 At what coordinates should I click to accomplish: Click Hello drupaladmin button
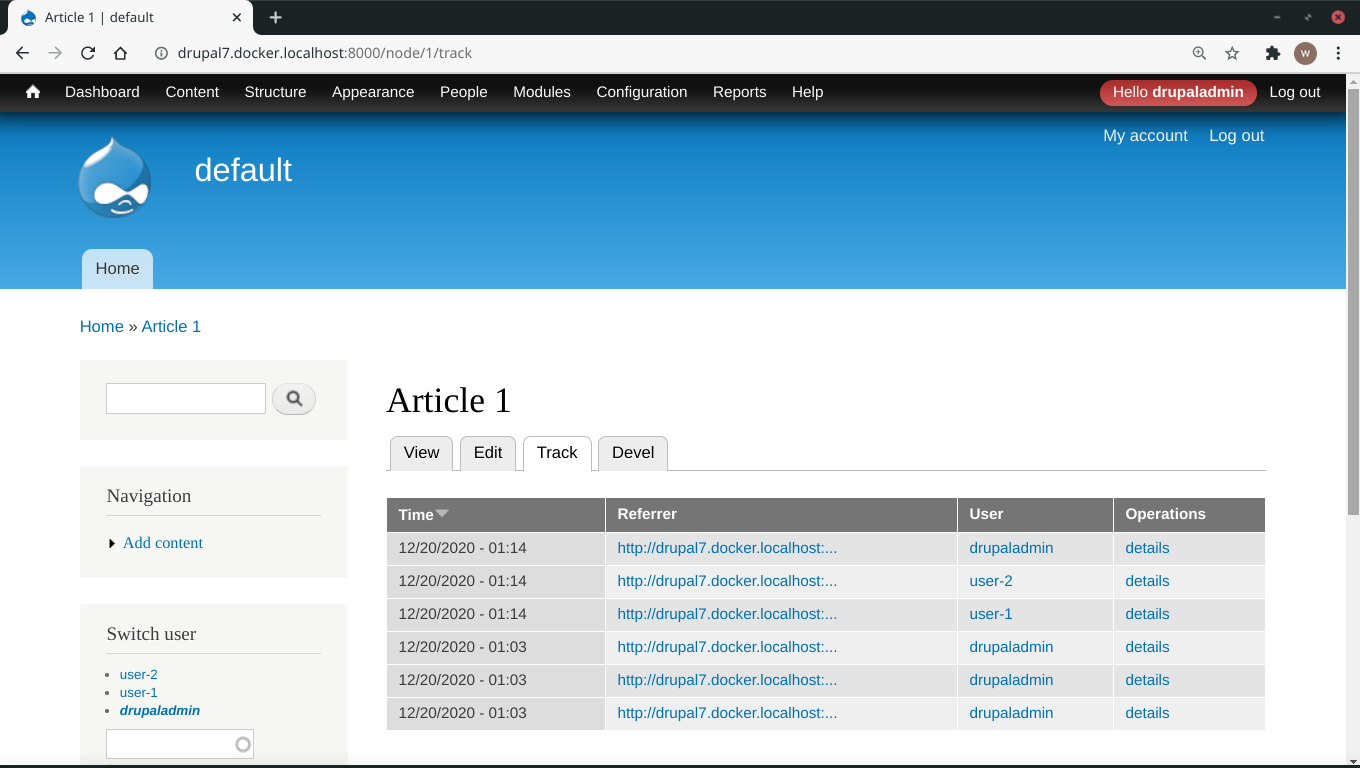click(1178, 92)
